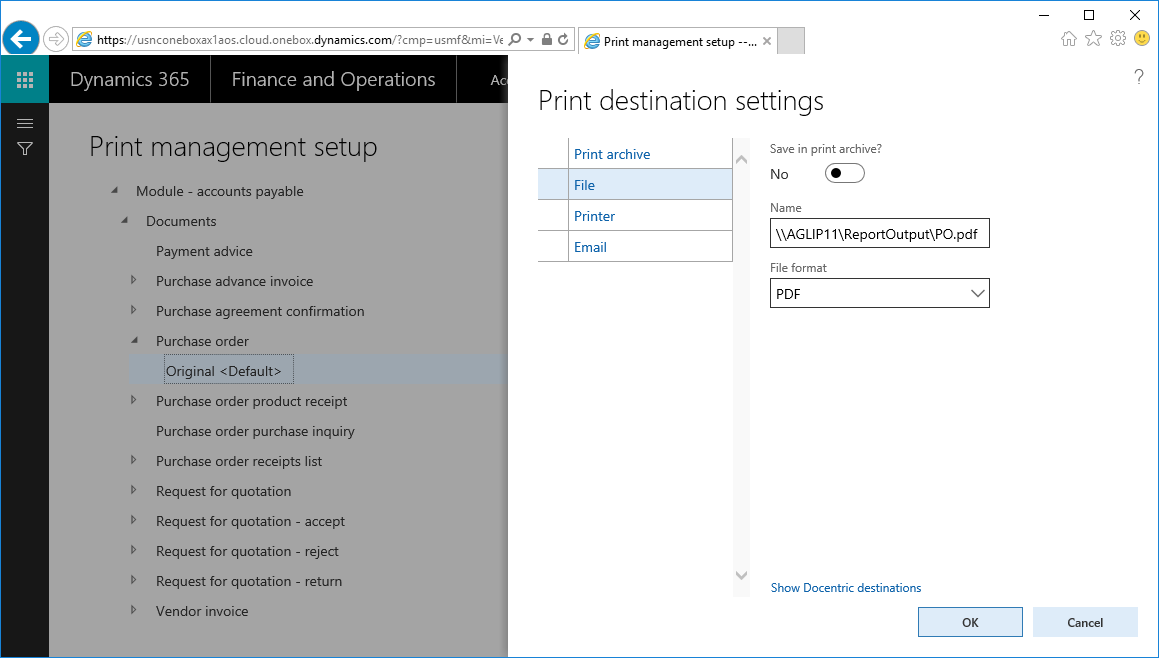Select Module - accounts payable label
1159x658 pixels.
tap(220, 191)
